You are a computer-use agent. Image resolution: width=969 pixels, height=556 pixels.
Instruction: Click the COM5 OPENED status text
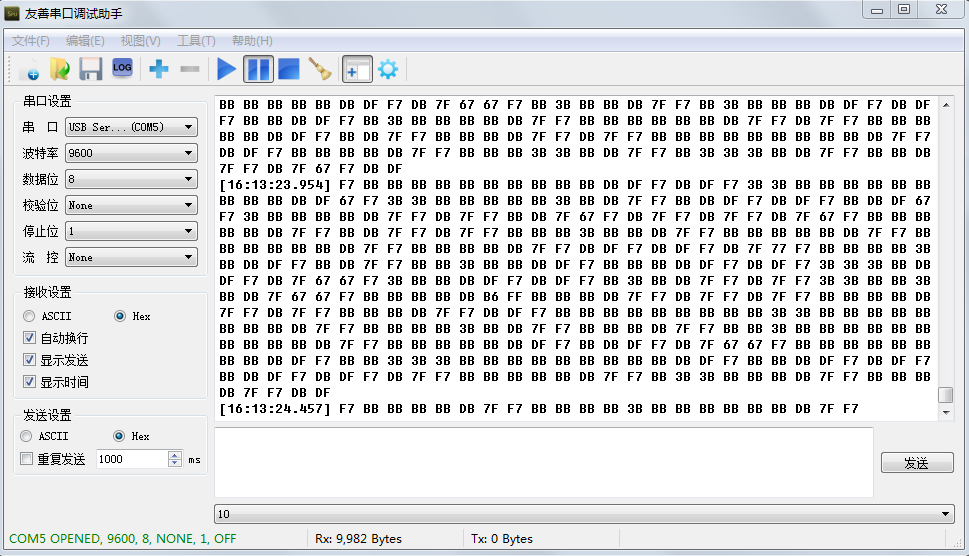pos(122,539)
